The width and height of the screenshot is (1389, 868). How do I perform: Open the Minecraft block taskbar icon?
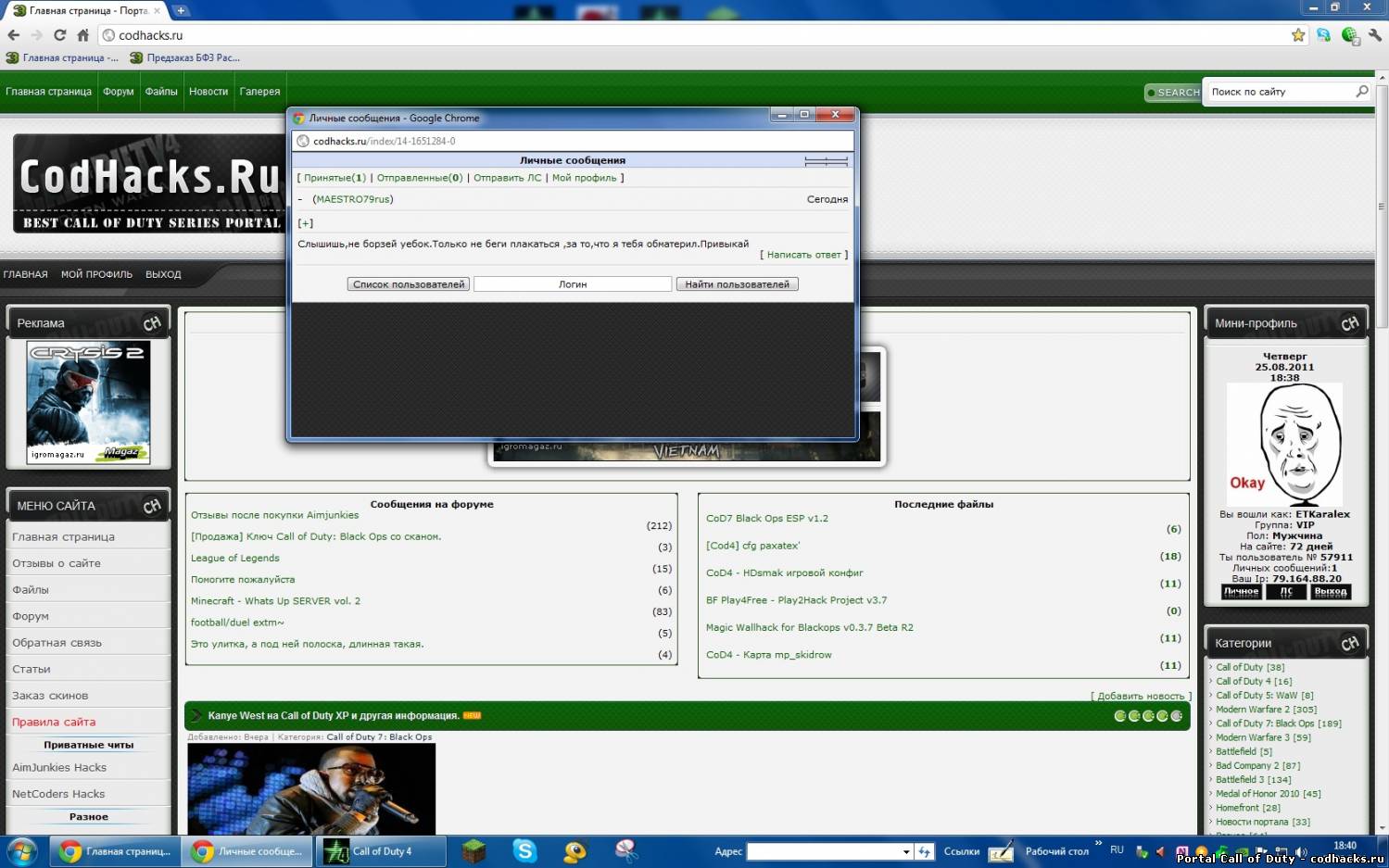(474, 851)
